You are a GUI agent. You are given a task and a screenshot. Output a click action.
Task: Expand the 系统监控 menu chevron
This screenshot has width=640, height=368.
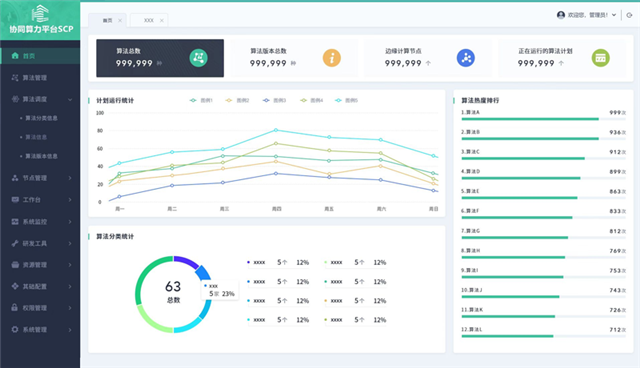click(70, 222)
